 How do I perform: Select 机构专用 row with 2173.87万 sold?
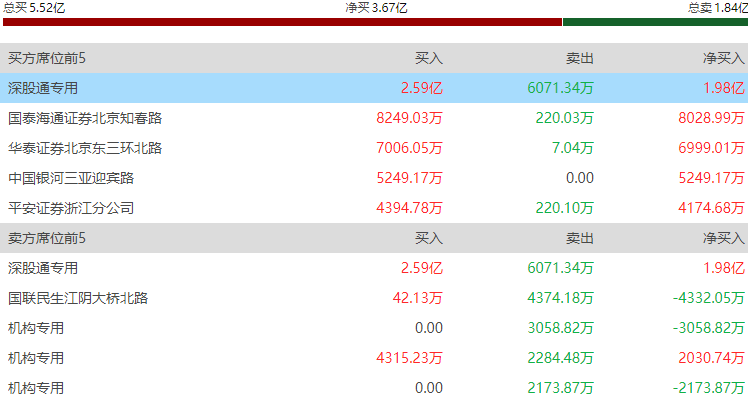tap(36, 388)
